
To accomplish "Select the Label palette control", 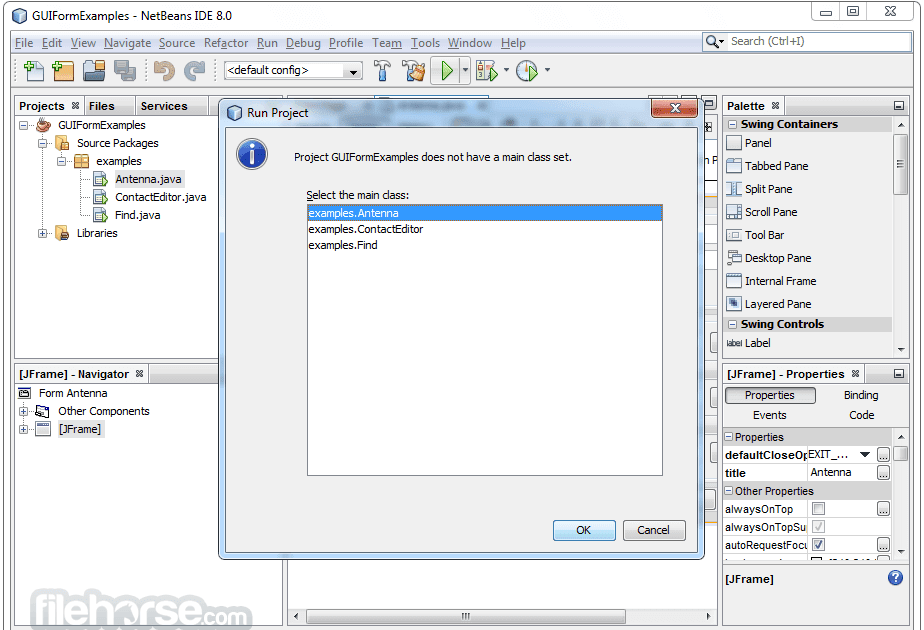I will (748, 343).
